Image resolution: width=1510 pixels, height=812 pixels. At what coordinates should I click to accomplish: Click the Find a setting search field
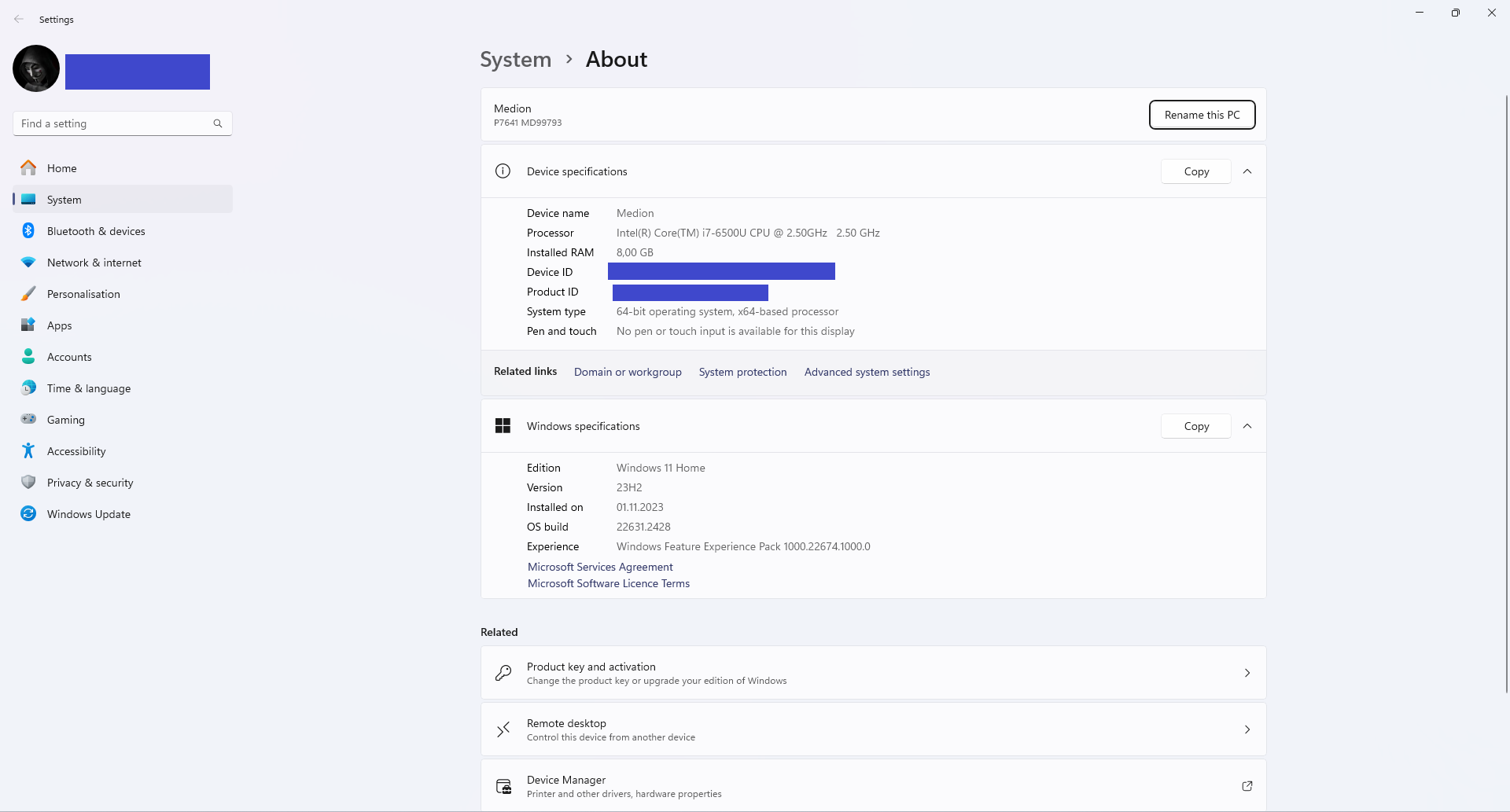pyautogui.click(x=123, y=123)
